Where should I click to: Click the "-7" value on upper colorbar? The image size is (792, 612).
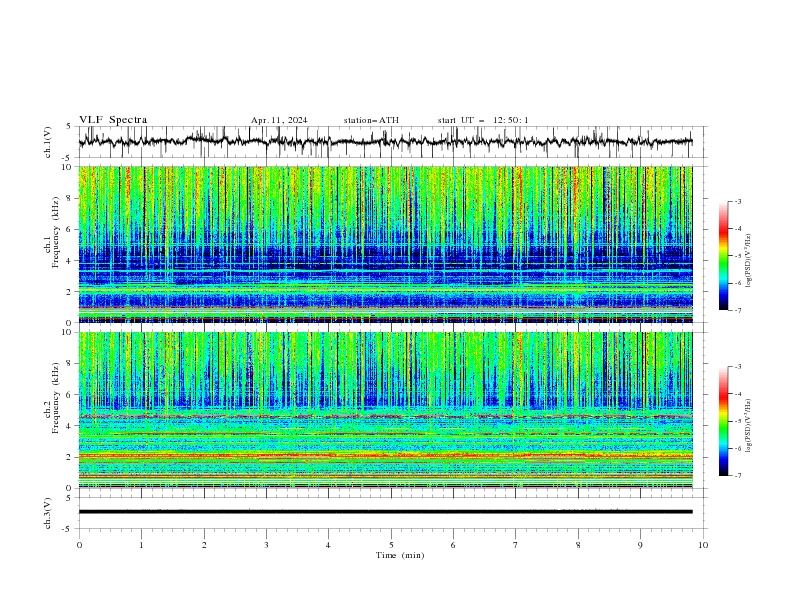coord(737,310)
